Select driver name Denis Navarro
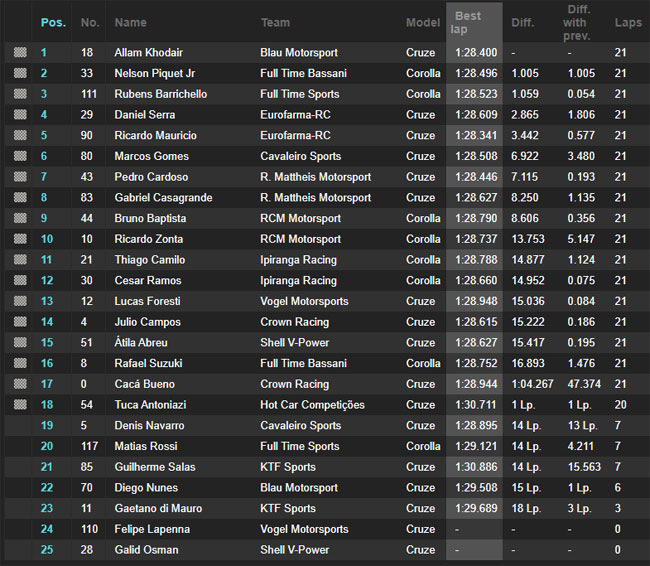650x566 pixels. 150,425
